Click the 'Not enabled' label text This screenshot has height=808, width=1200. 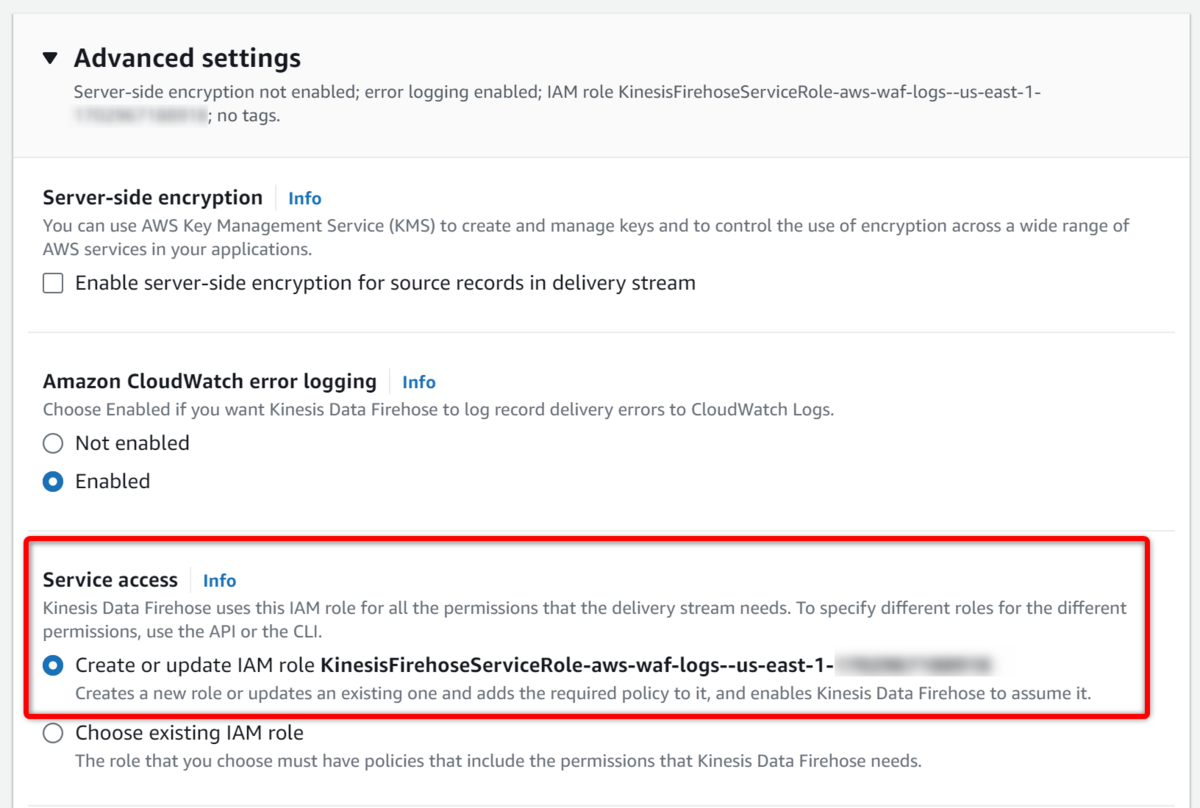point(132,443)
